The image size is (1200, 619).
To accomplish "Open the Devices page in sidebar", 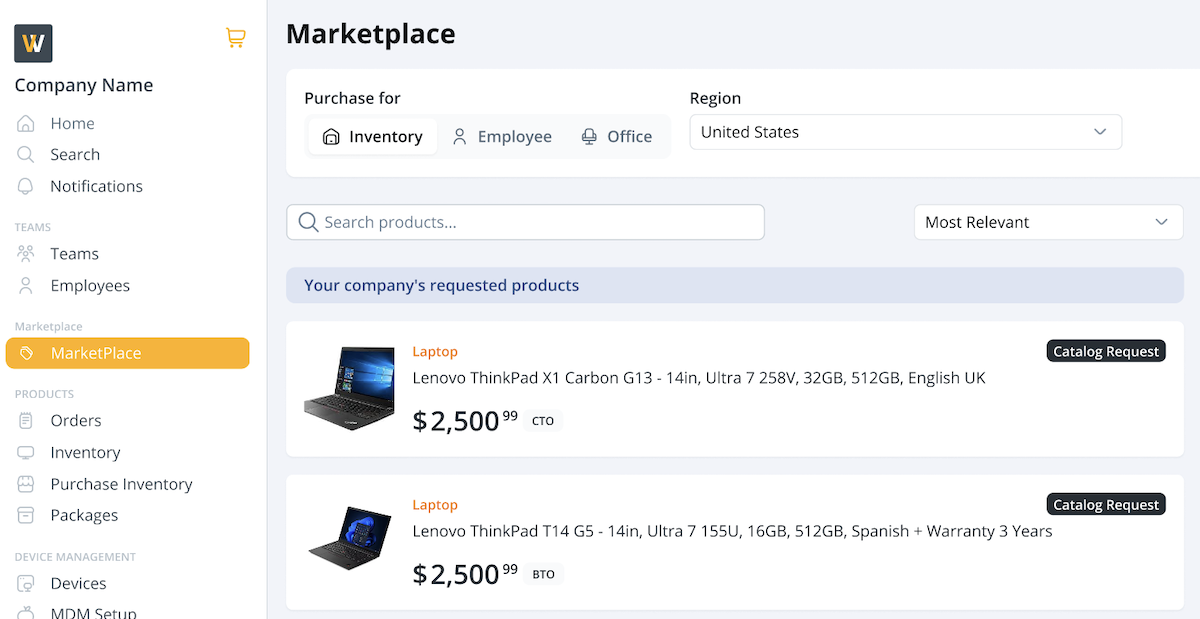I will tap(78, 583).
